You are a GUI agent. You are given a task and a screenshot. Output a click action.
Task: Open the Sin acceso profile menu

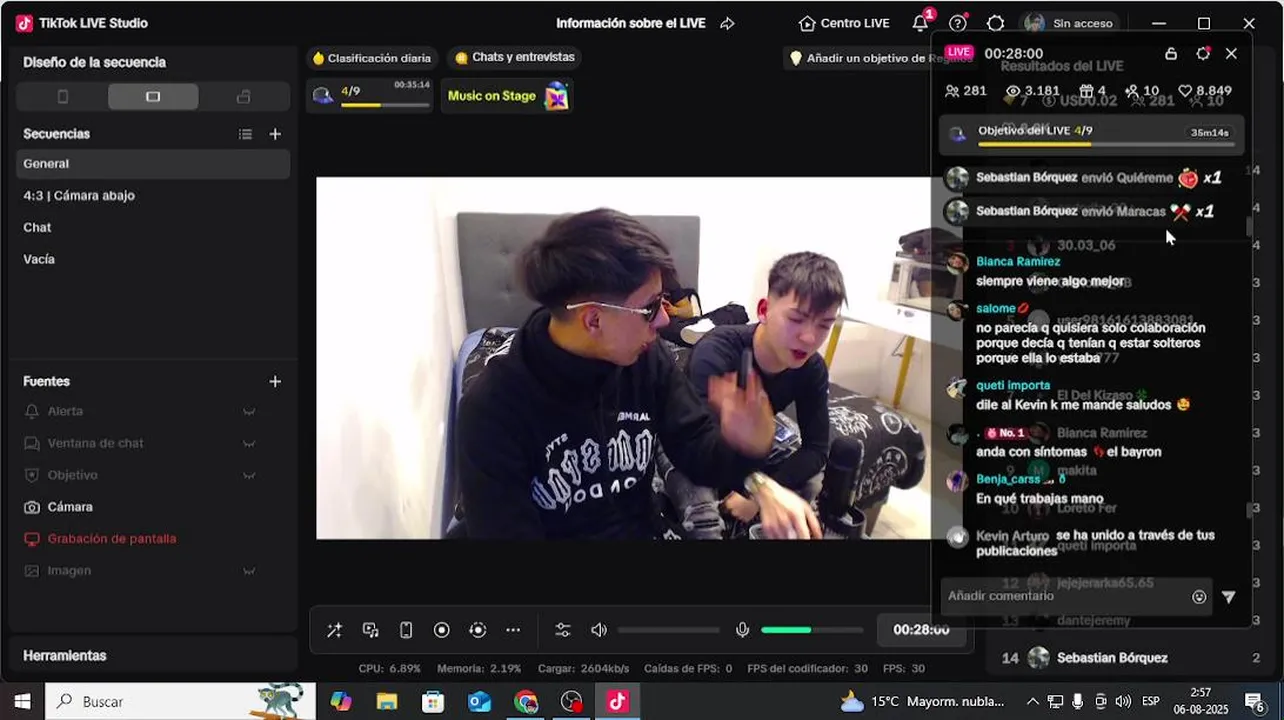pyautogui.click(x=1069, y=23)
